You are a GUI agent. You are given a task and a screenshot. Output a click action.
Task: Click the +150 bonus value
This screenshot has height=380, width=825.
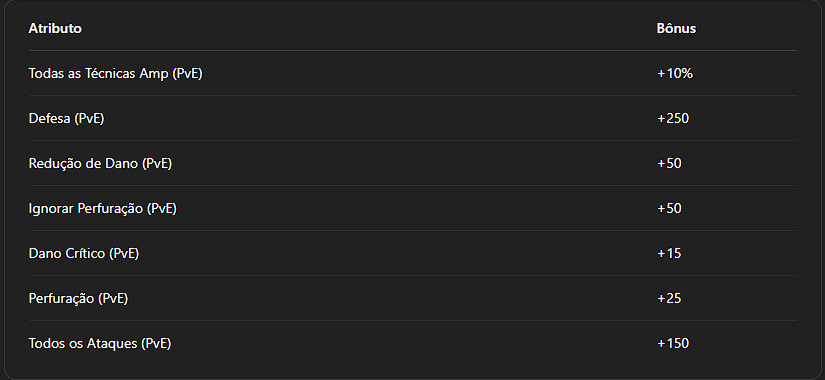point(673,344)
